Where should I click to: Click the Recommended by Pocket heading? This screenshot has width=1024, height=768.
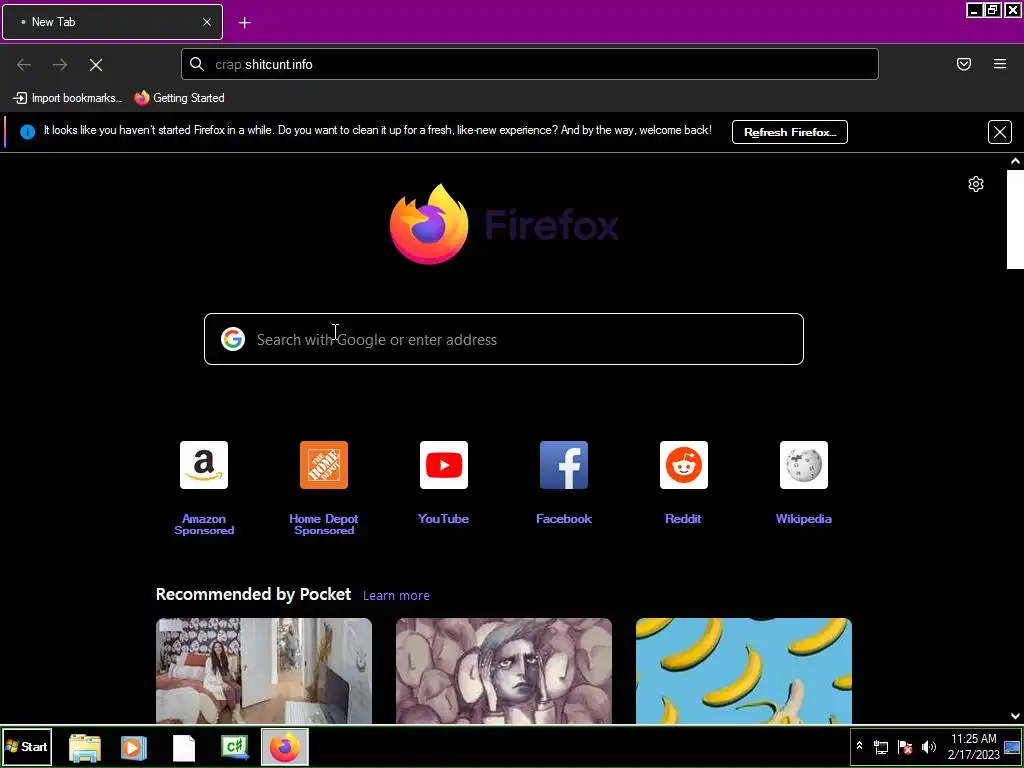coord(253,594)
